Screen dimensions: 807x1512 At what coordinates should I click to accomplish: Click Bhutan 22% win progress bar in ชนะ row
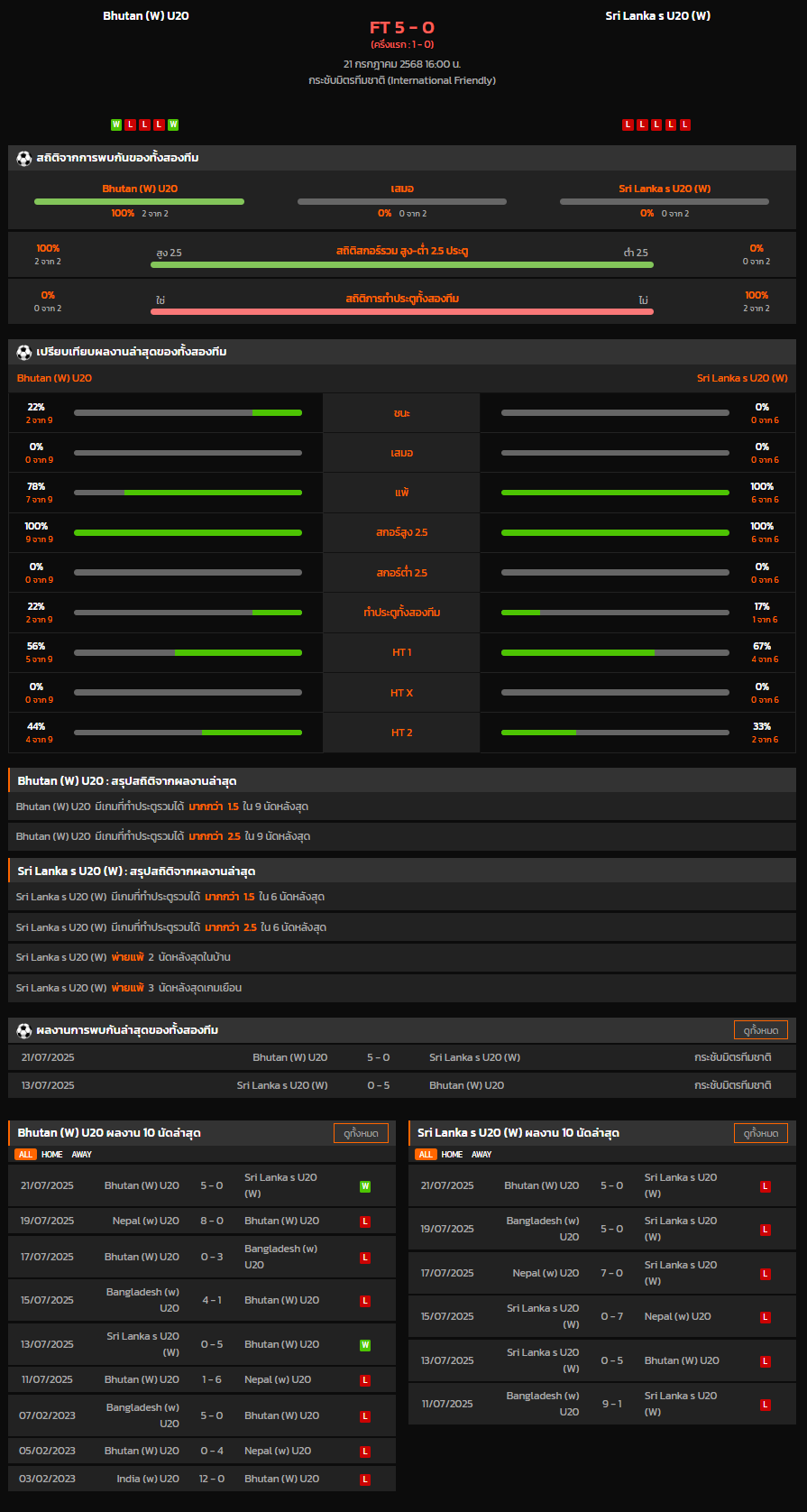point(188,413)
